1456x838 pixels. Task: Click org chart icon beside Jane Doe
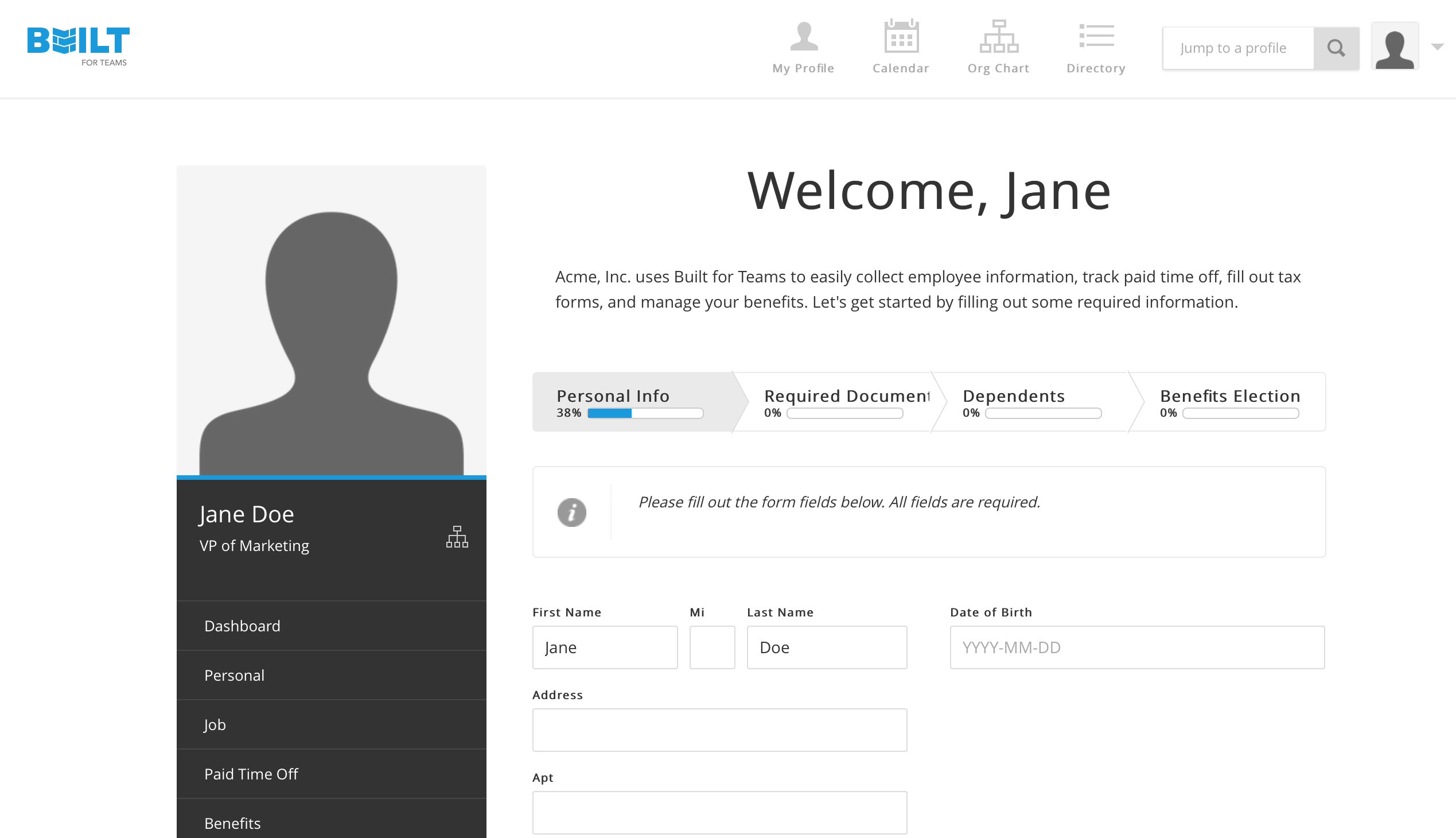click(457, 537)
